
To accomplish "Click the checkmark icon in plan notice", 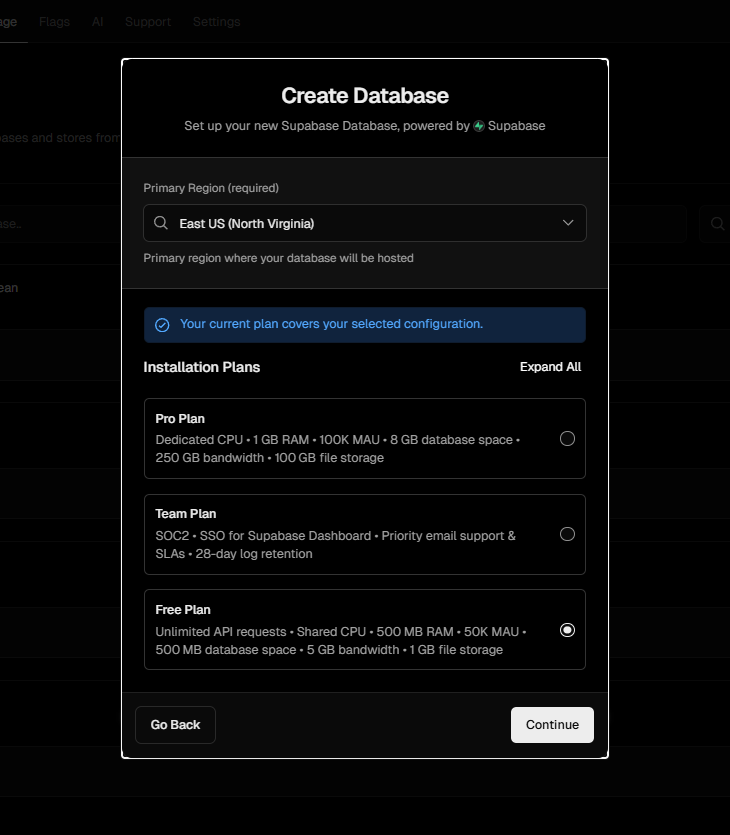I will coord(162,325).
